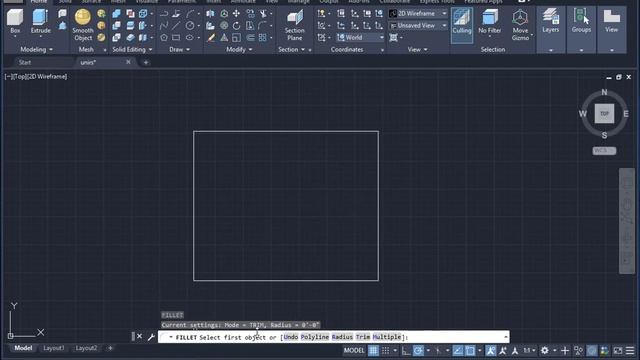The image size is (640, 360).
Task: Click the No Filter selection icon
Action: (x=489, y=22)
